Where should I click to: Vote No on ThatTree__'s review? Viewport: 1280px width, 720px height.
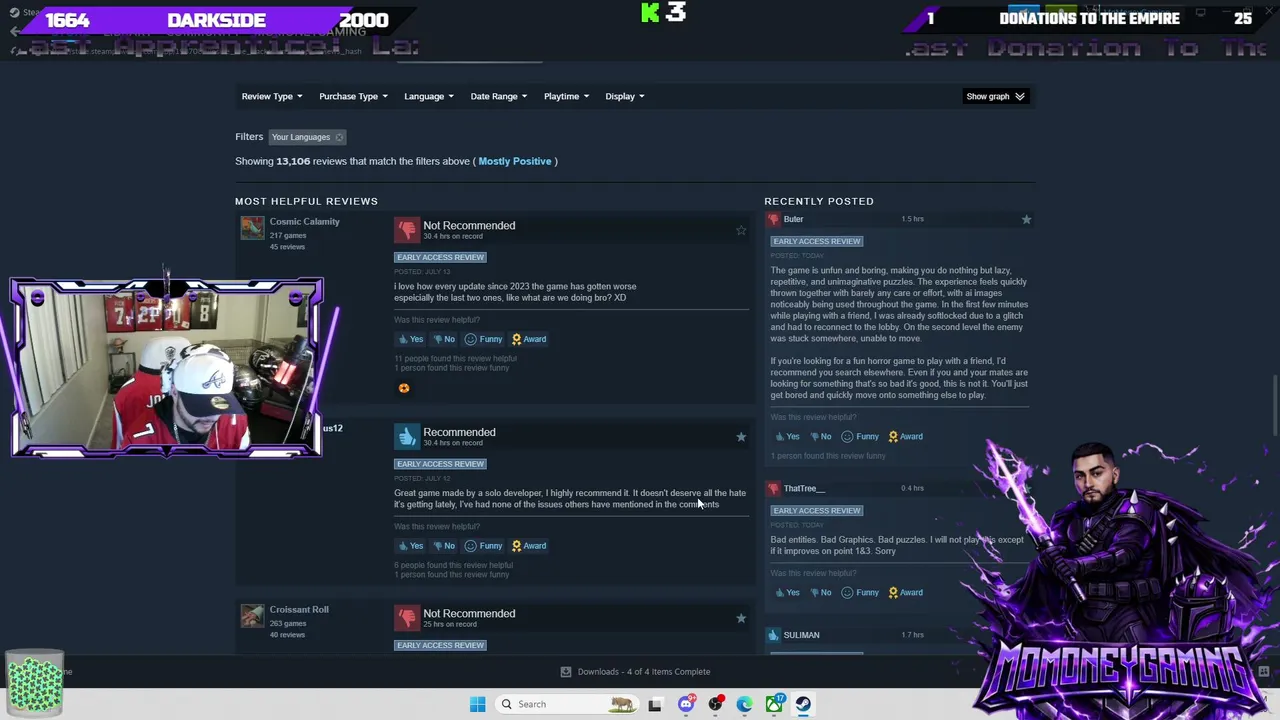(x=821, y=592)
